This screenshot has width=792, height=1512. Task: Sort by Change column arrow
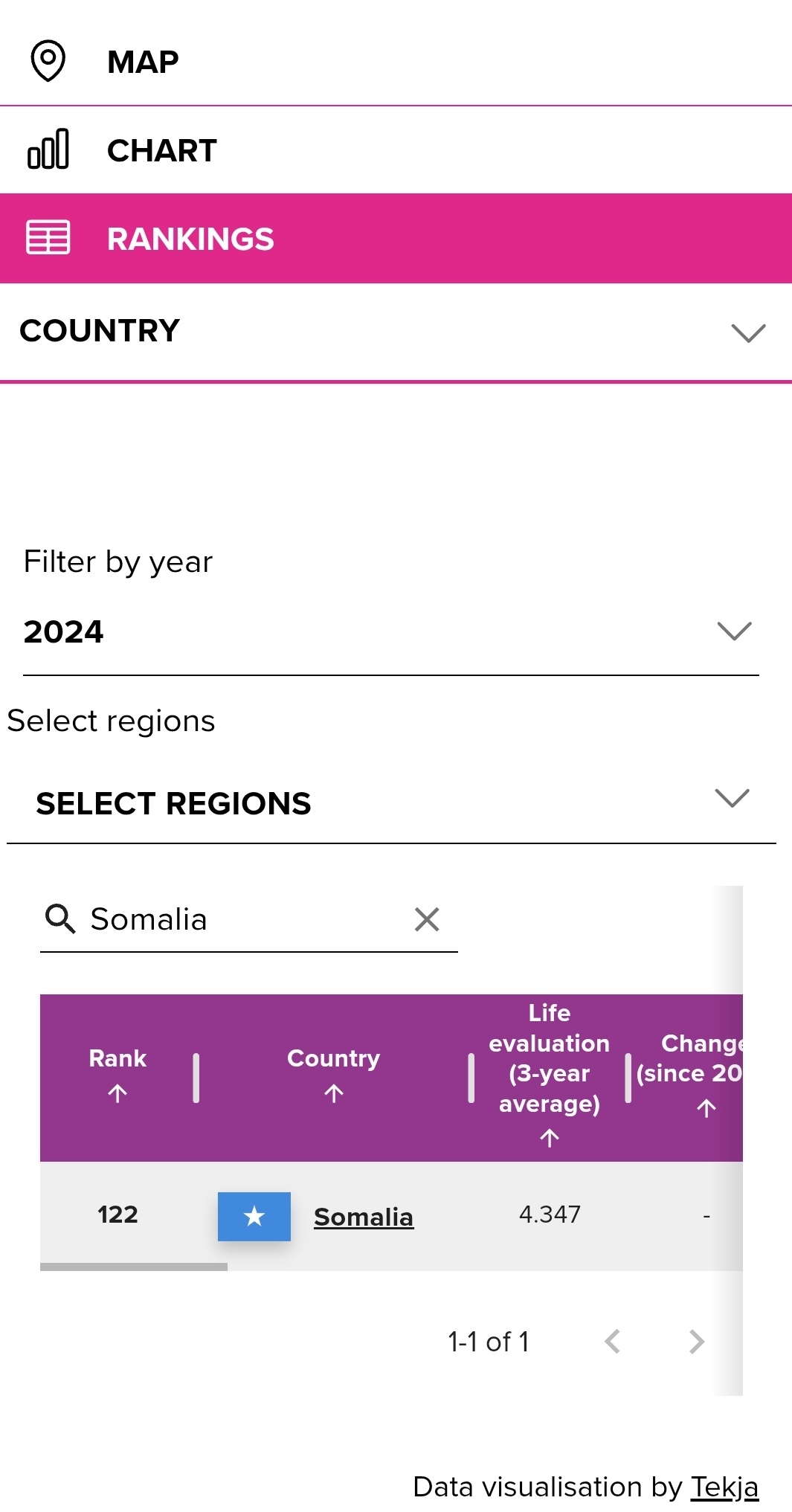click(706, 1108)
